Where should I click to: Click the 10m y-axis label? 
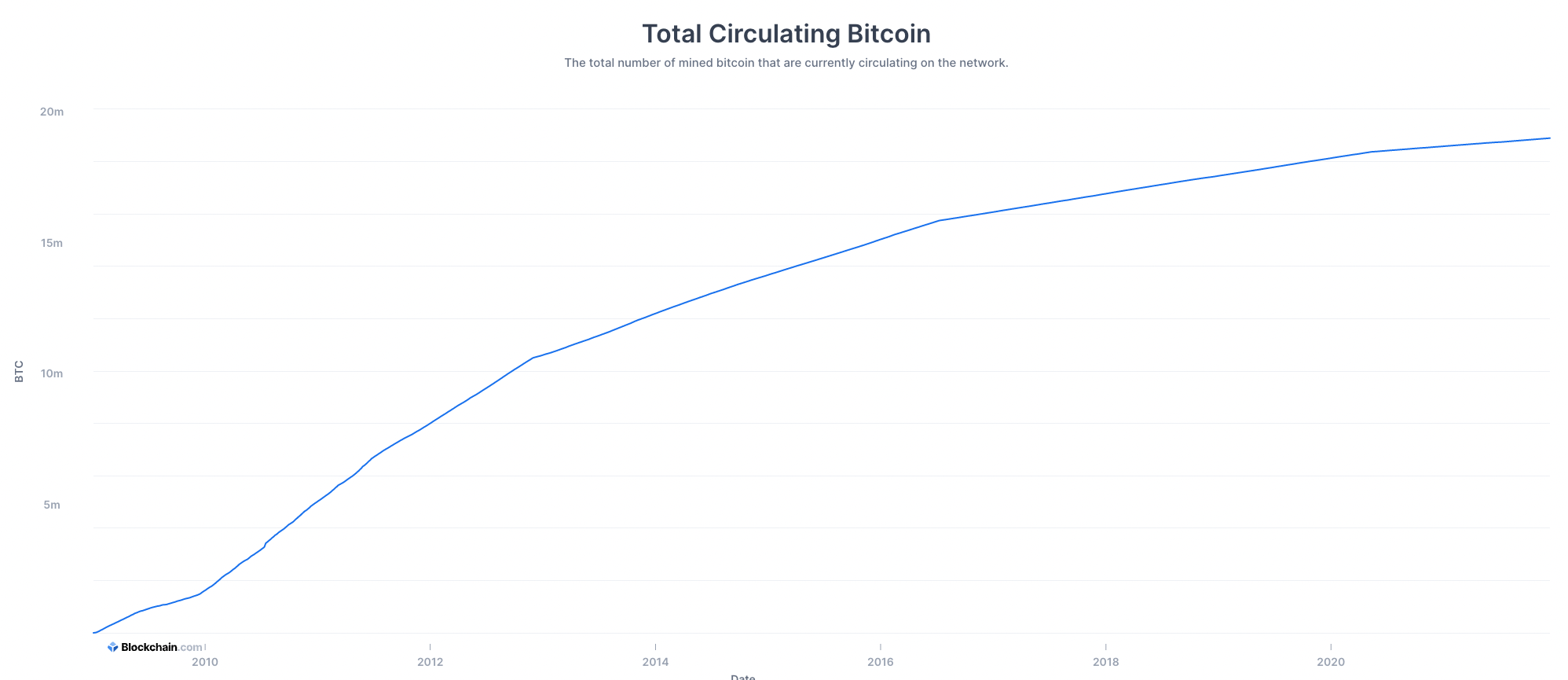pos(52,373)
